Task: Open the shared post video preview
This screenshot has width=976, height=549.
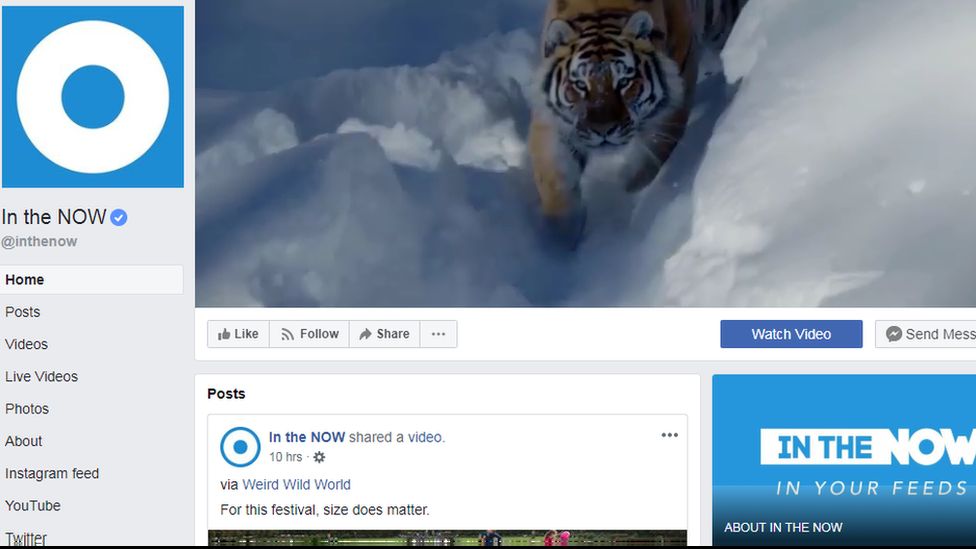Action: [448, 538]
